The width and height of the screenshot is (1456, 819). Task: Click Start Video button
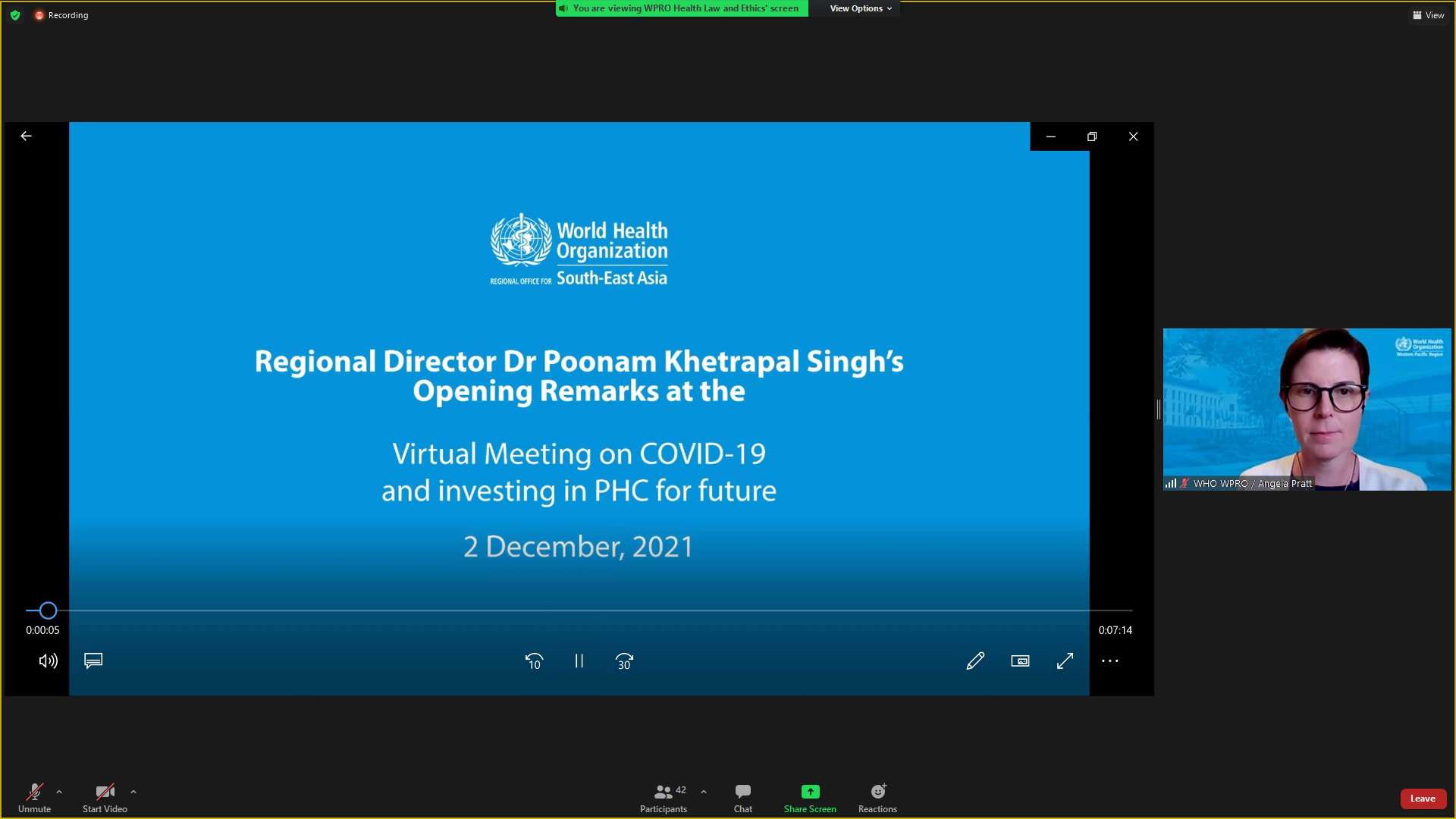pos(105,799)
